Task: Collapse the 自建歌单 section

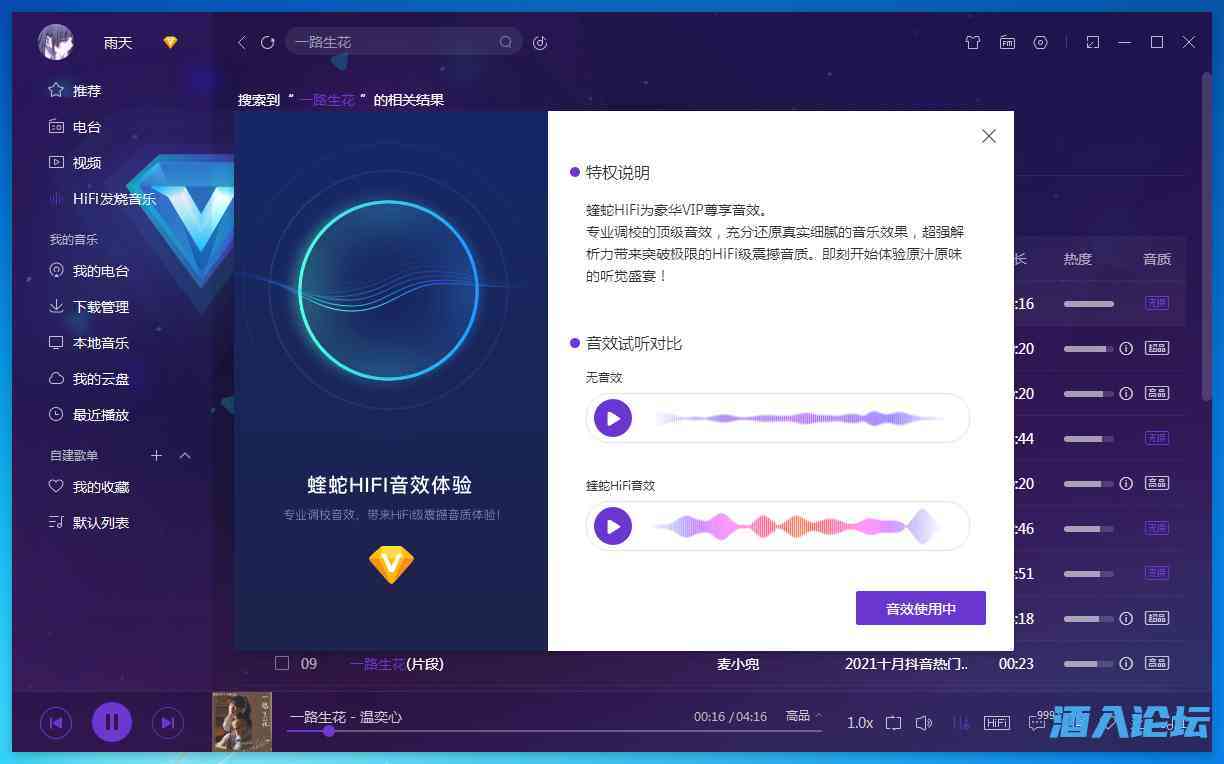Action: coord(185,455)
